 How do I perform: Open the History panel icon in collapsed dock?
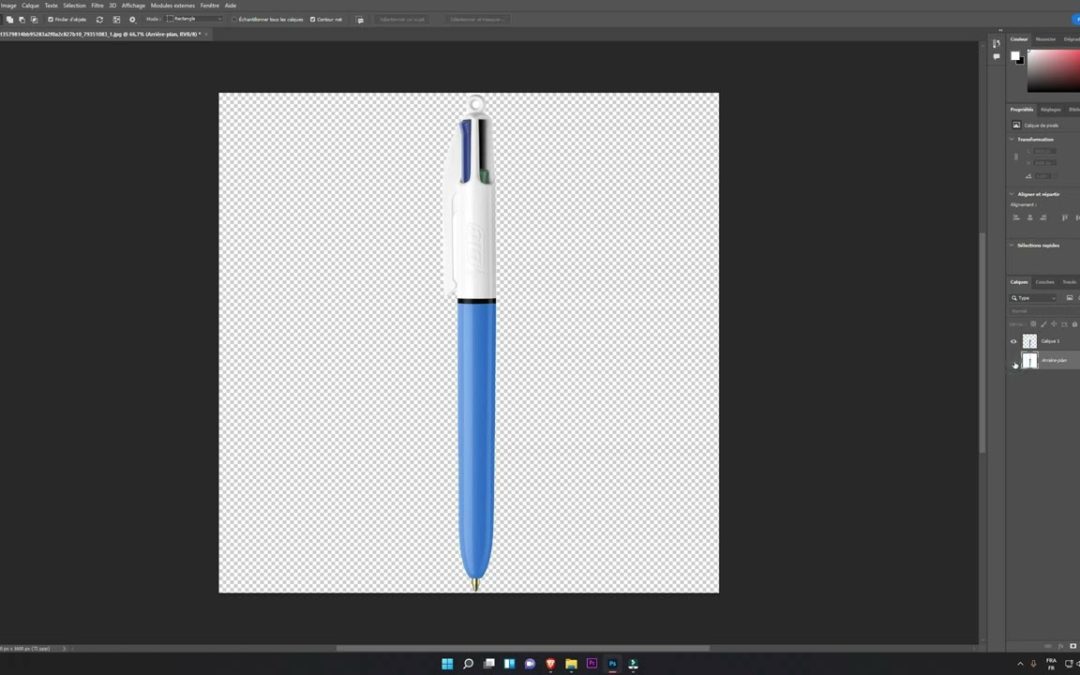[x=996, y=43]
